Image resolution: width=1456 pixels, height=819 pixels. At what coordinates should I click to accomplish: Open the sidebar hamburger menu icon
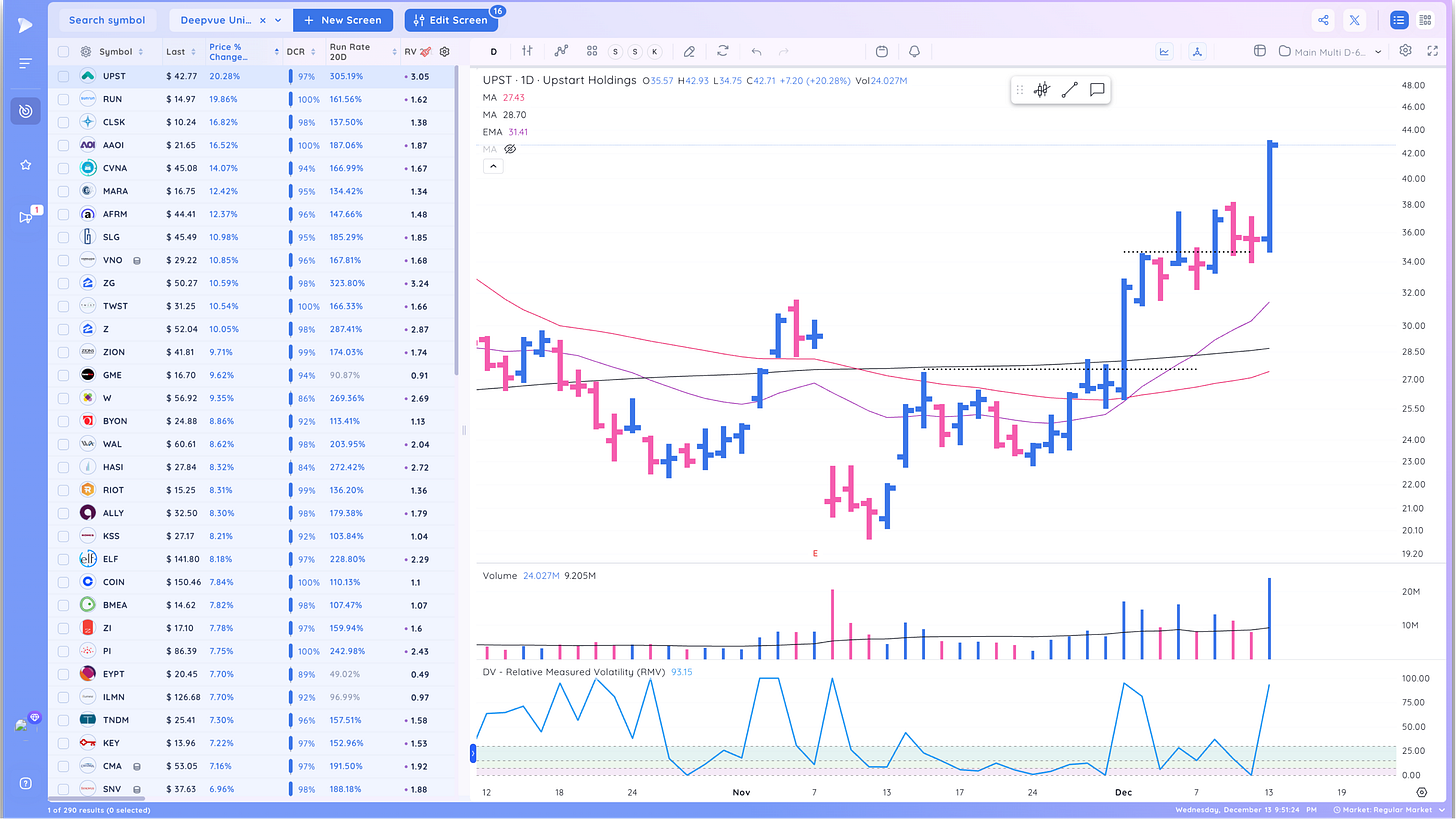(25, 63)
